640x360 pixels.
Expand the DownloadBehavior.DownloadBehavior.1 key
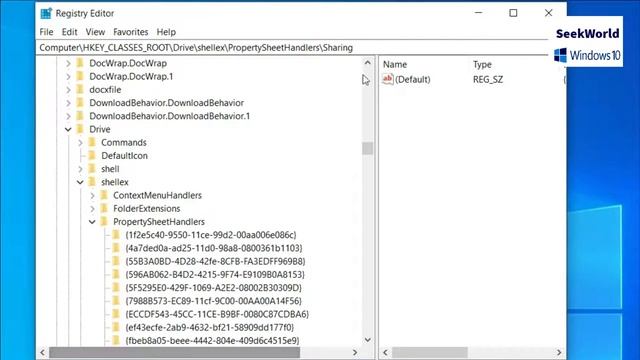click(68, 116)
